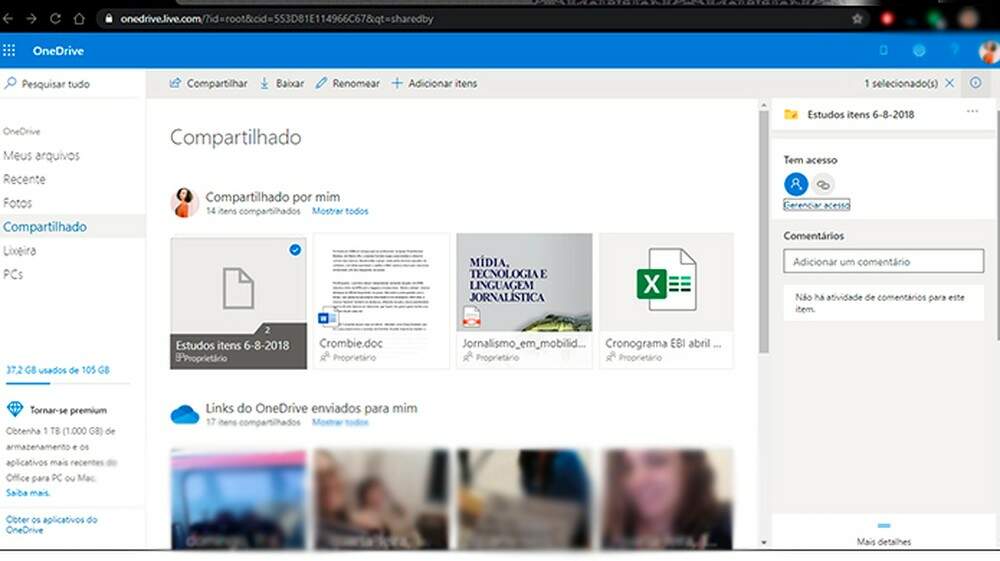This screenshot has height=561, width=1000.
Task: Uncheck the Estudos itens 6-8-2018 selection circle
Action: [295, 250]
